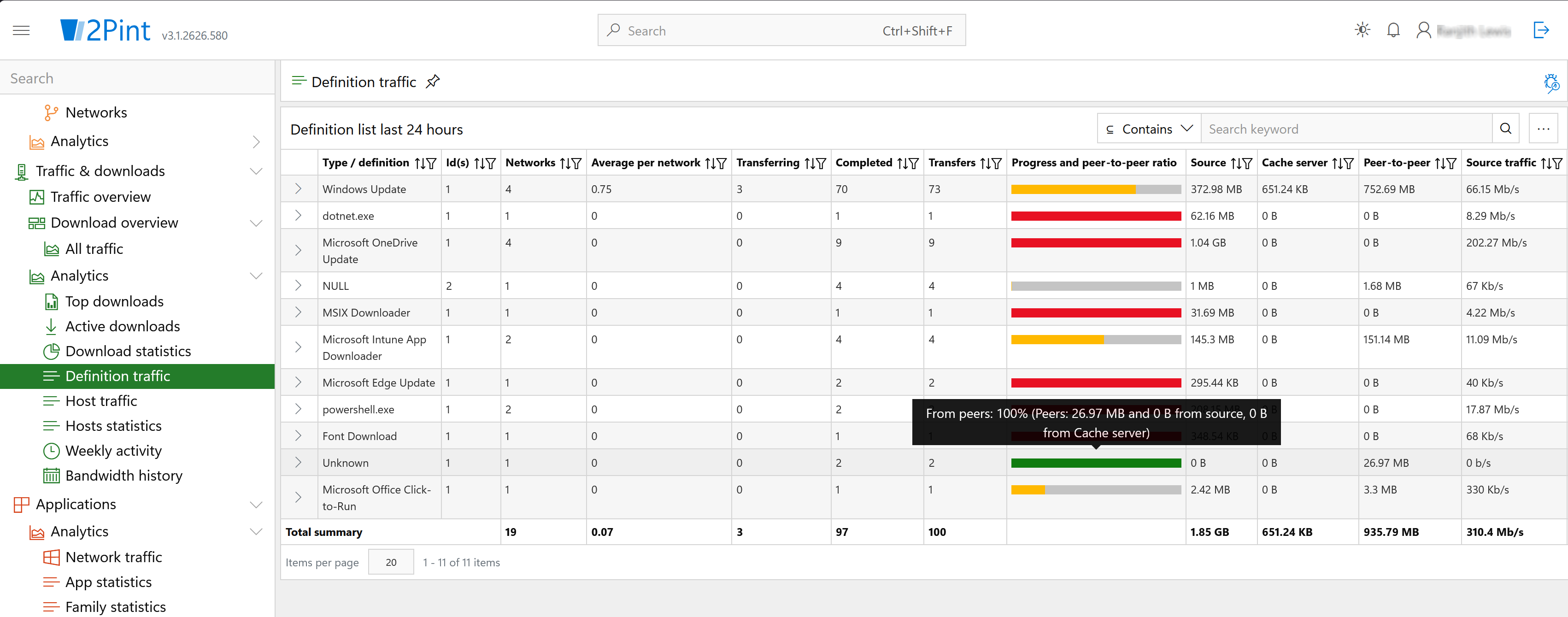
Task: Filter the Transfers column
Action: pos(997,163)
